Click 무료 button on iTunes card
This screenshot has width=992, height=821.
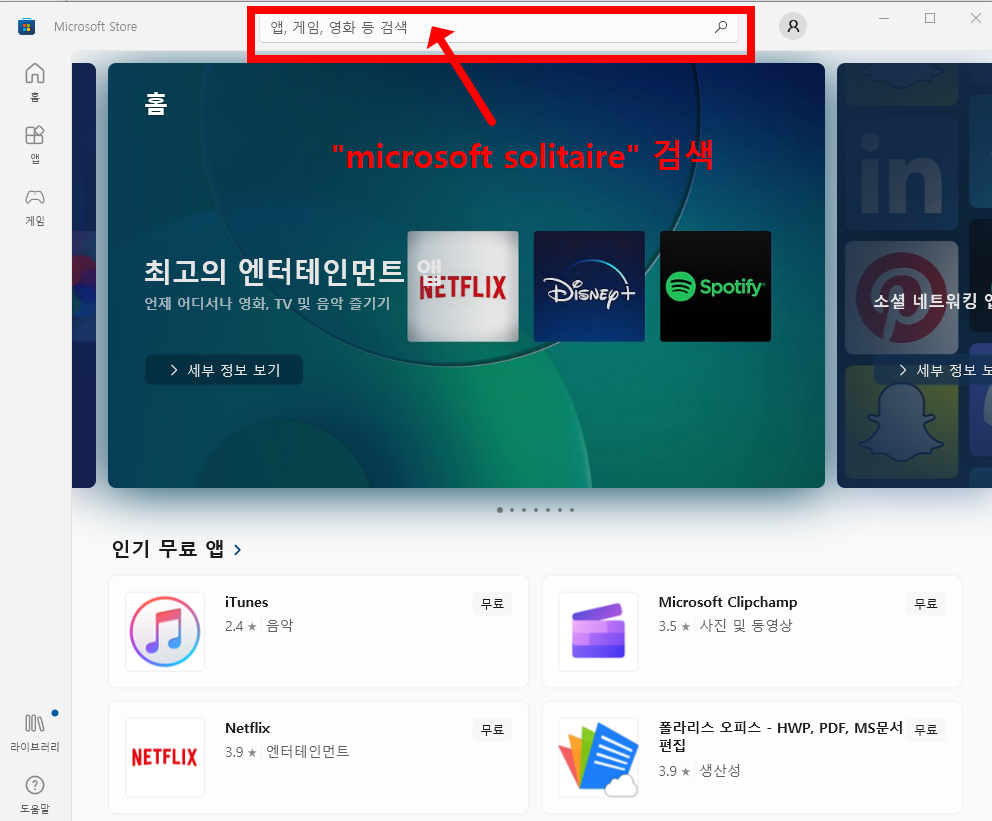tap(492, 603)
